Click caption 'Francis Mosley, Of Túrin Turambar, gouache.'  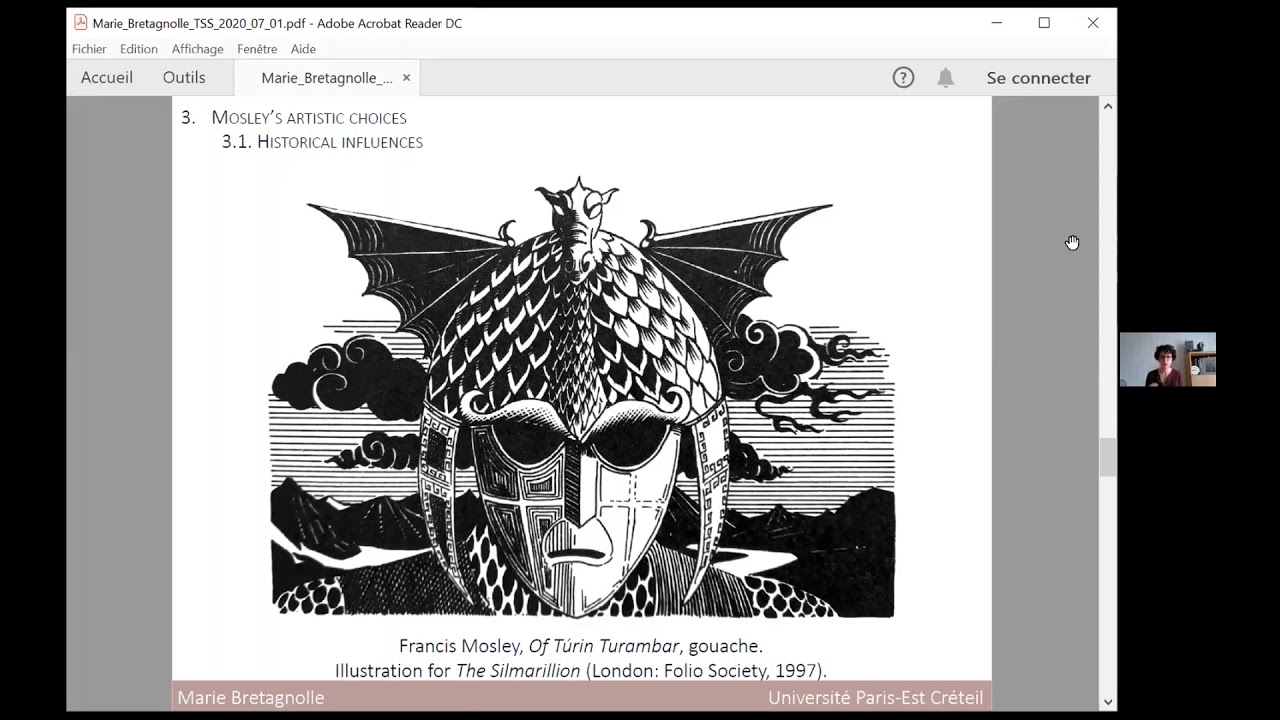[581, 646]
